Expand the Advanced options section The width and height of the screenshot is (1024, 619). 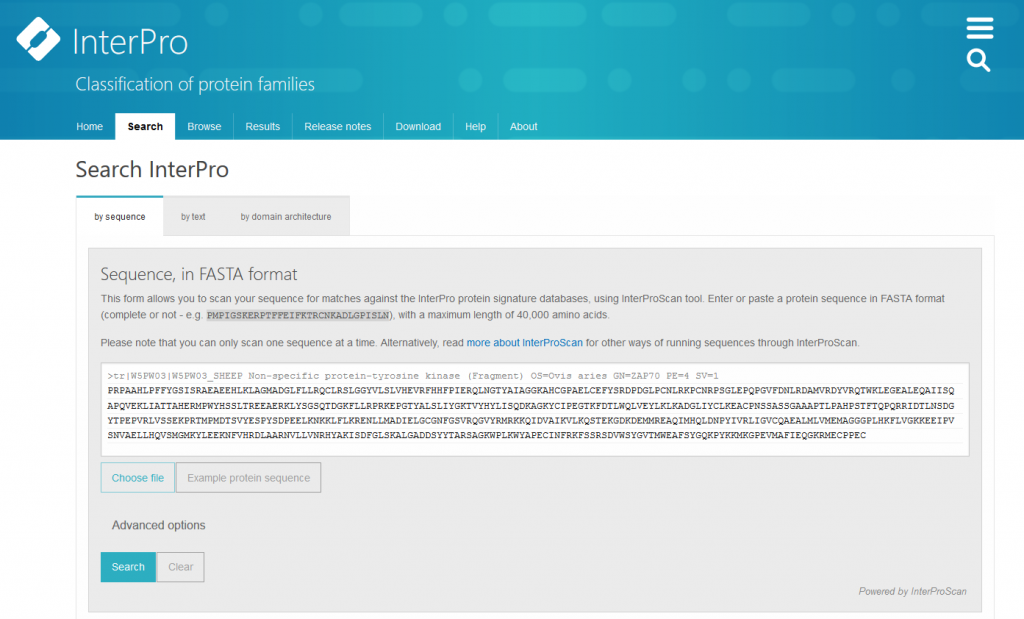click(158, 525)
